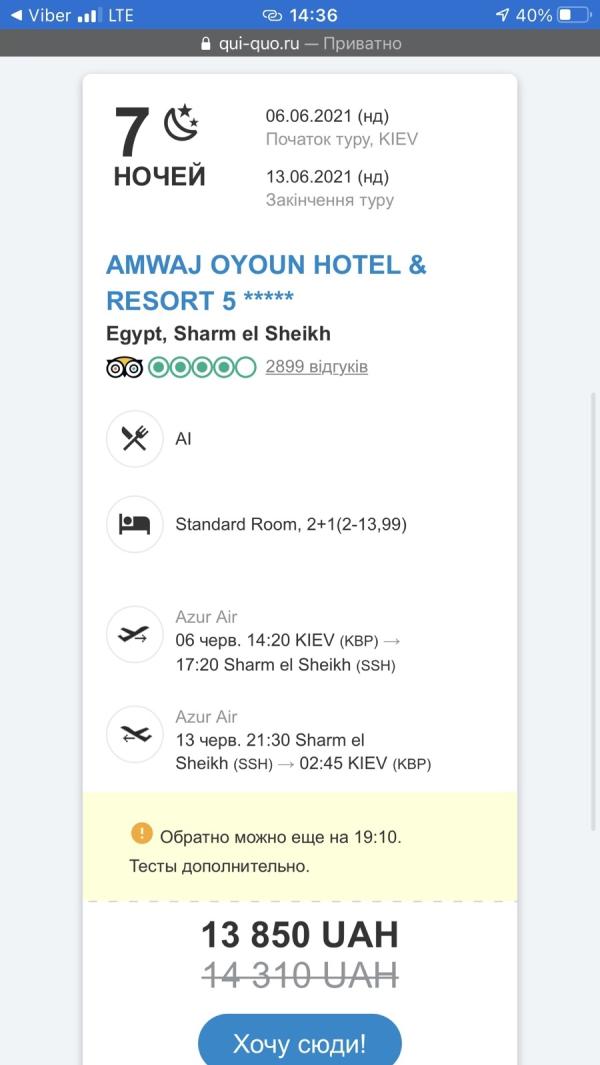Open AMWAJ OYOUN HOTEL & RESORT link
Viewport: 600px width, 1065px height.
click(x=266, y=282)
